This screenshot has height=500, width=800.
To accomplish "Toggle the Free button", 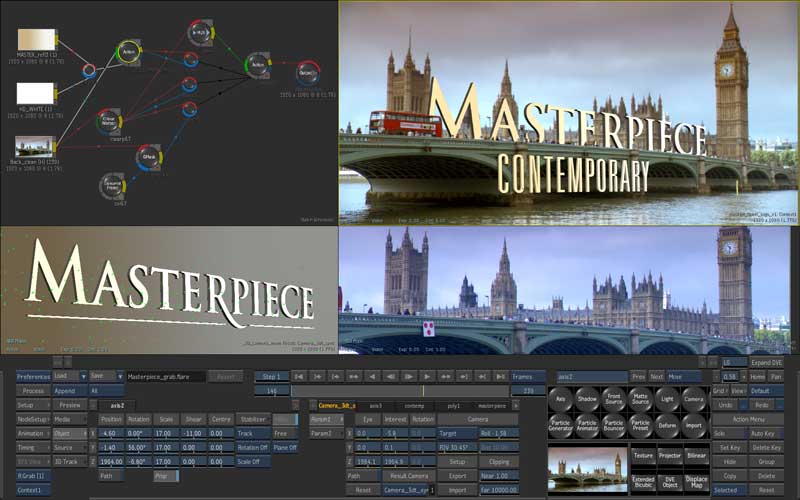I will click(x=285, y=433).
